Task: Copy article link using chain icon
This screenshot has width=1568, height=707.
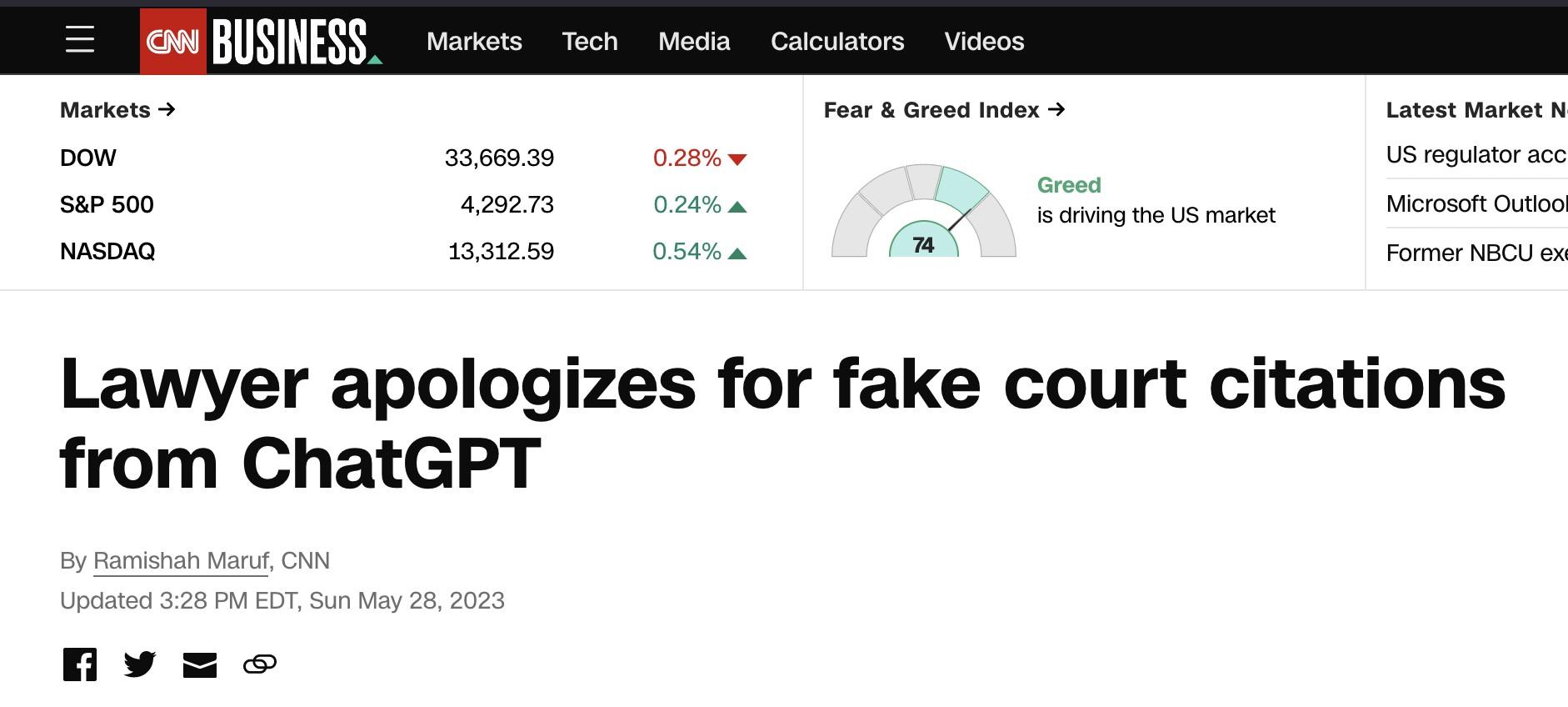Action: tap(259, 664)
